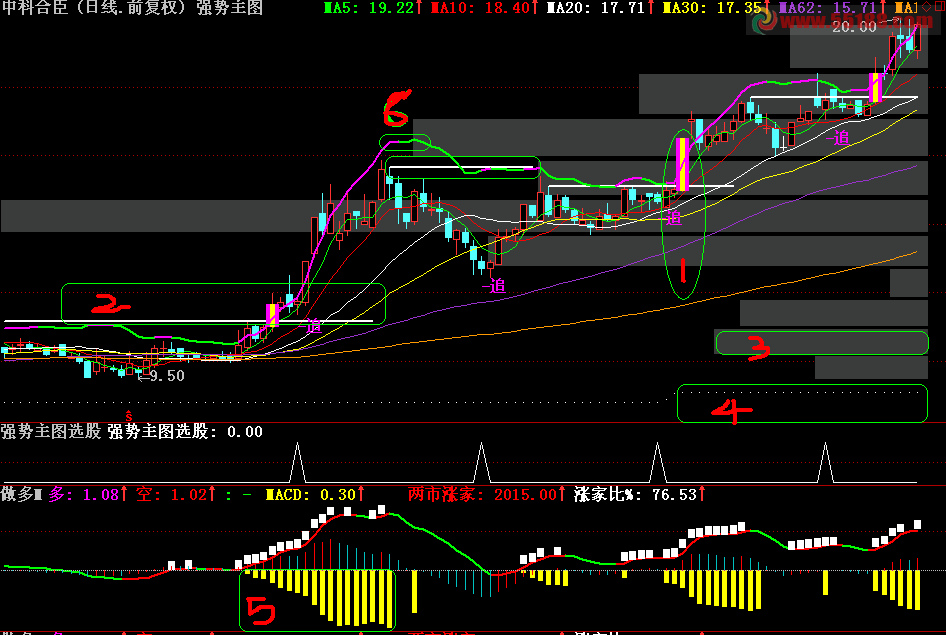The height and width of the screenshot is (635, 946).
Task: Click the 两市涨家: 2015.00 readout
Action: point(481,494)
